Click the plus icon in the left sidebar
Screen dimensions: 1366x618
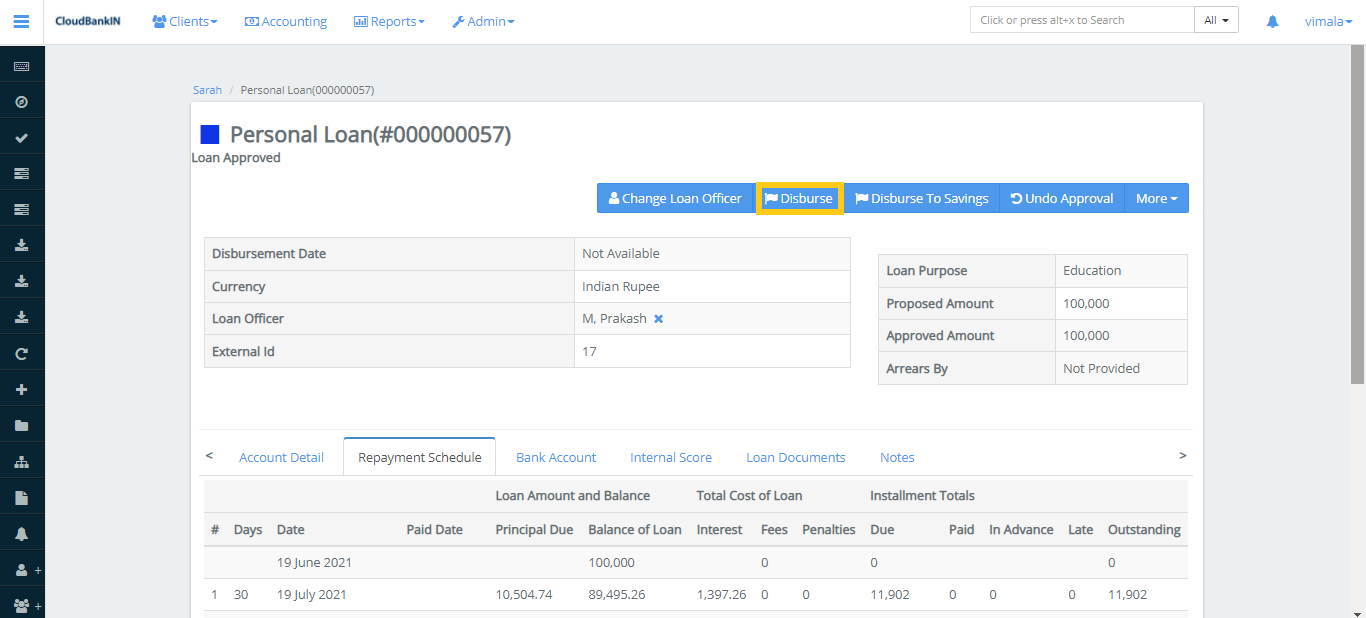tap(22, 389)
